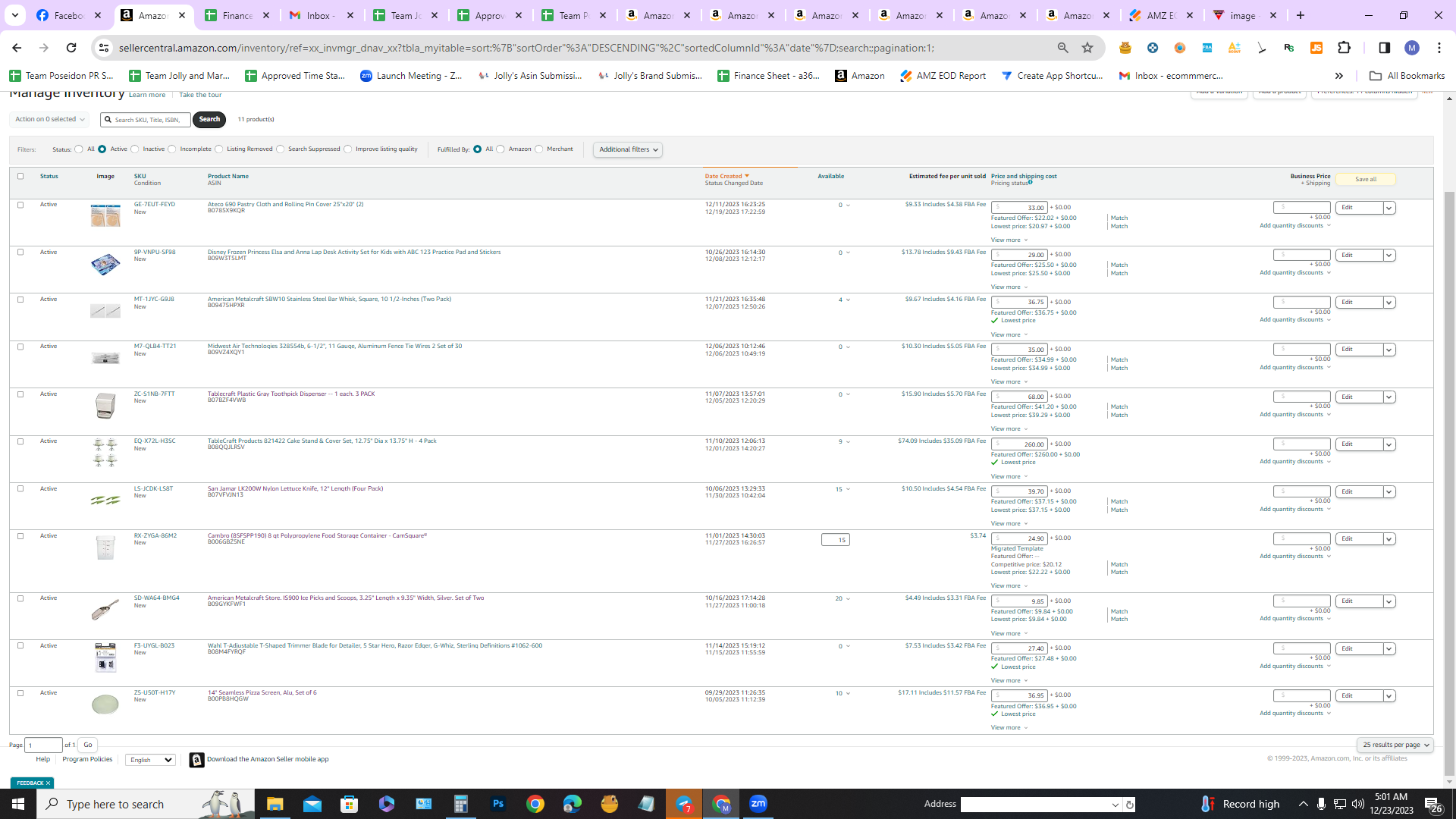Open the Learn more link
The height and width of the screenshot is (819, 1456).
coord(147,95)
